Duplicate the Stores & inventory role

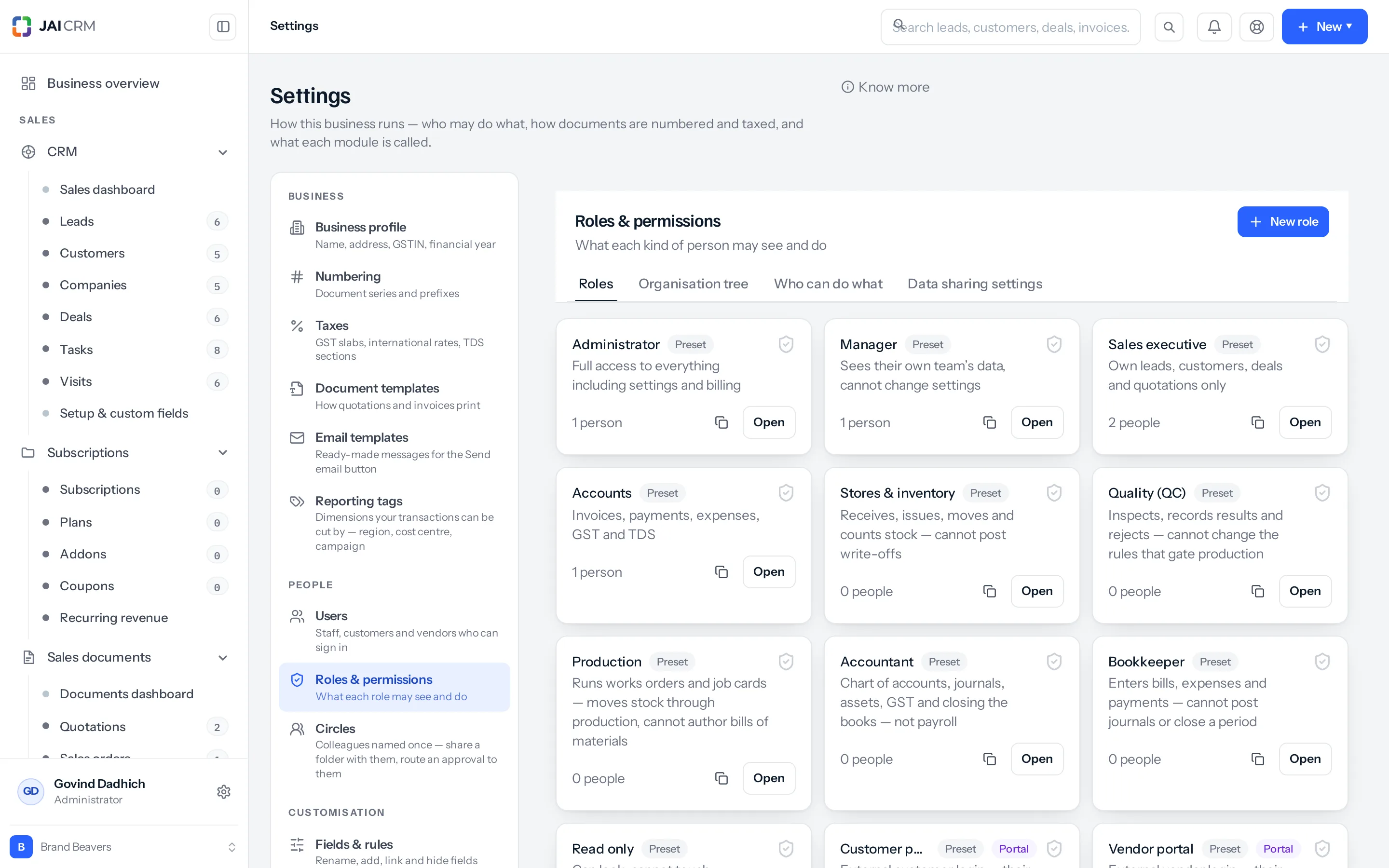click(990, 591)
